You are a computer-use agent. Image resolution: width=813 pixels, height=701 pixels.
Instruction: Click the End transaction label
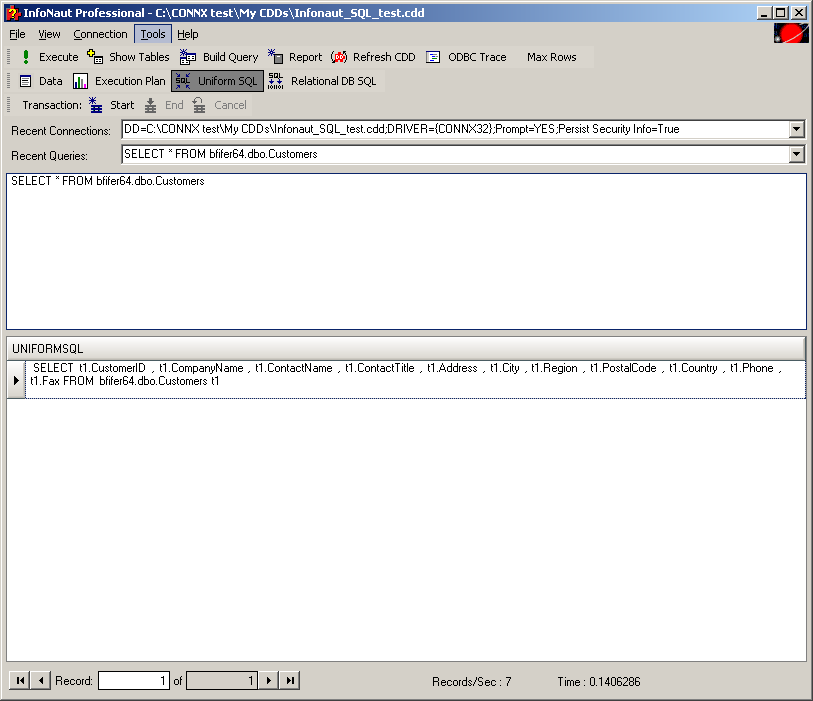tap(174, 105)
